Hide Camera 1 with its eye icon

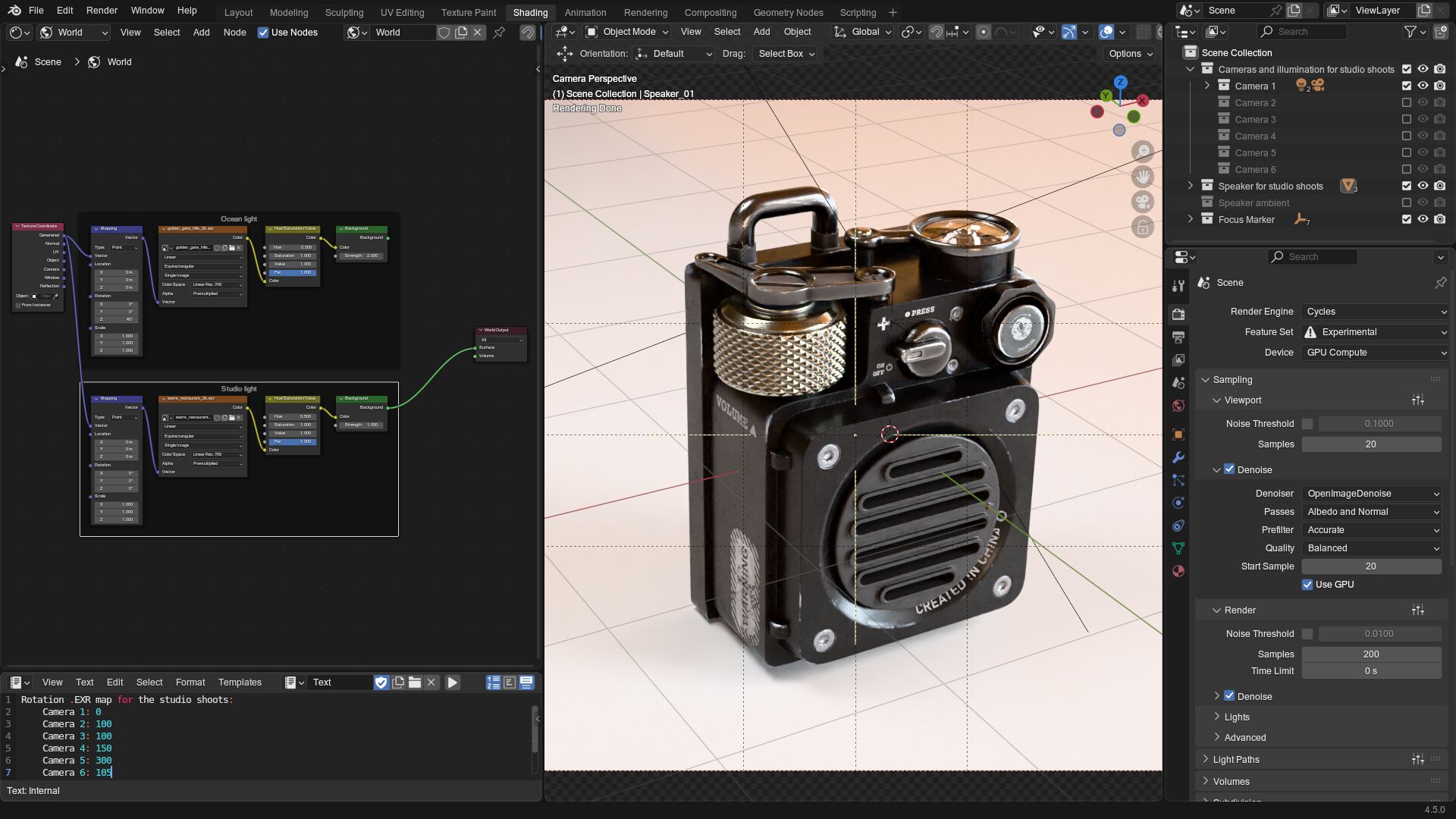[1423, 86]
